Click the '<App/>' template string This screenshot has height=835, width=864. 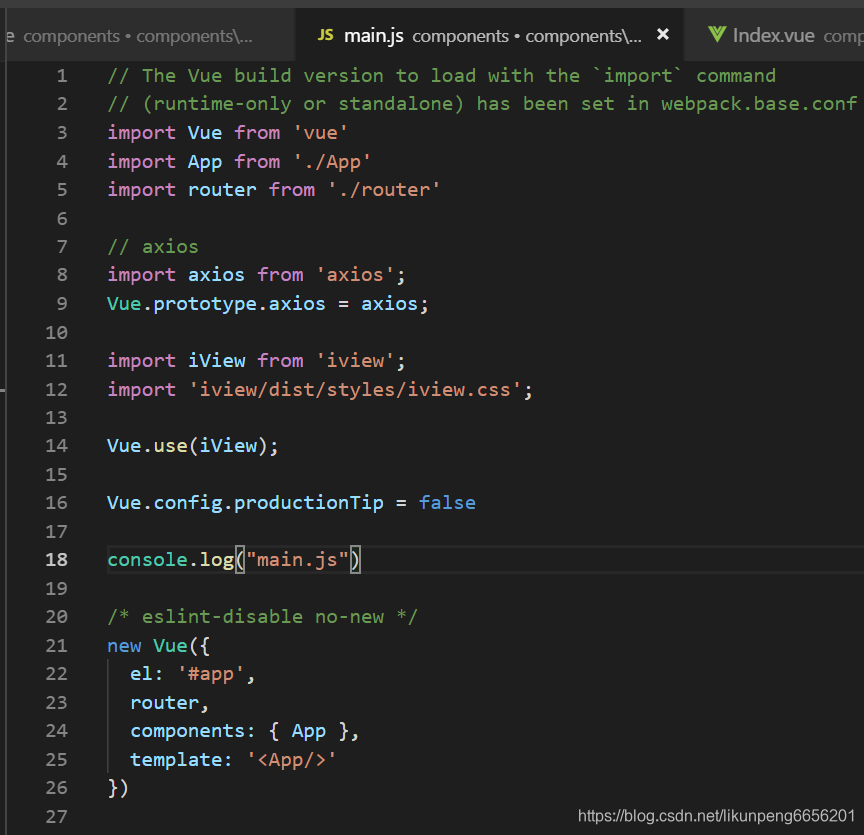pos(291,760)
